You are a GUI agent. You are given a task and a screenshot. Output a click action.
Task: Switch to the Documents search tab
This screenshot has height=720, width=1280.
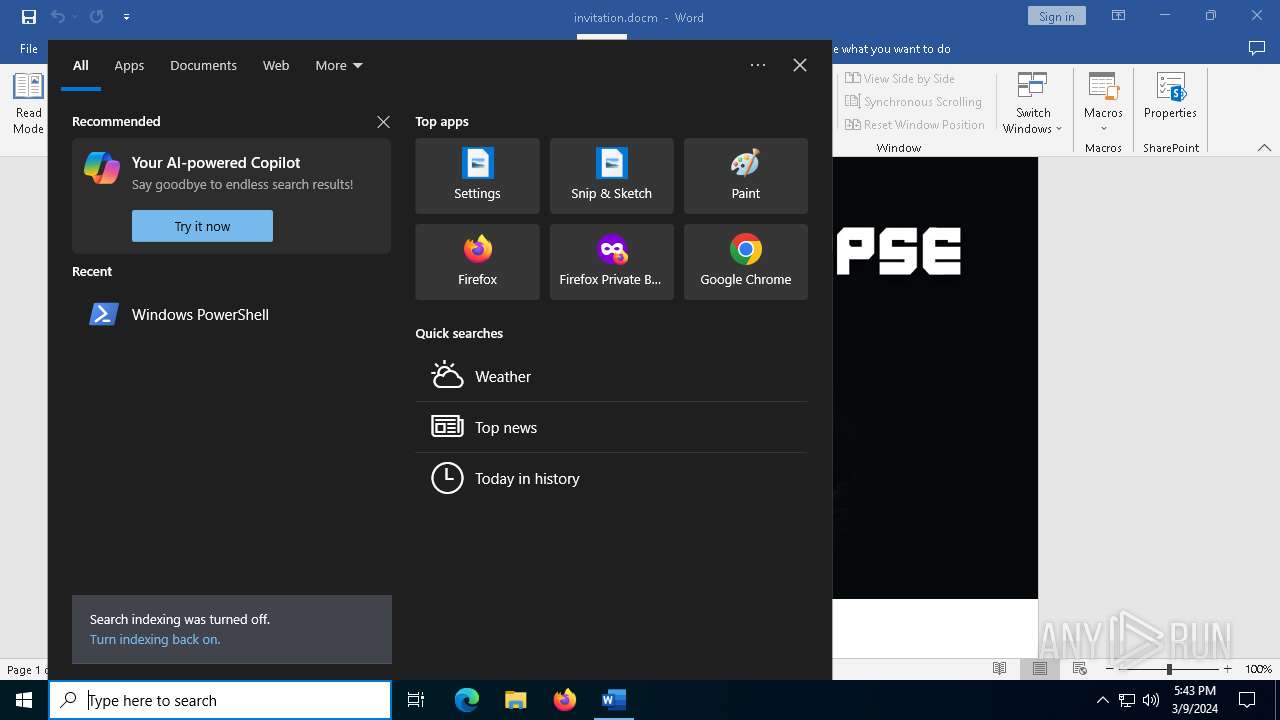pos(203,65)
